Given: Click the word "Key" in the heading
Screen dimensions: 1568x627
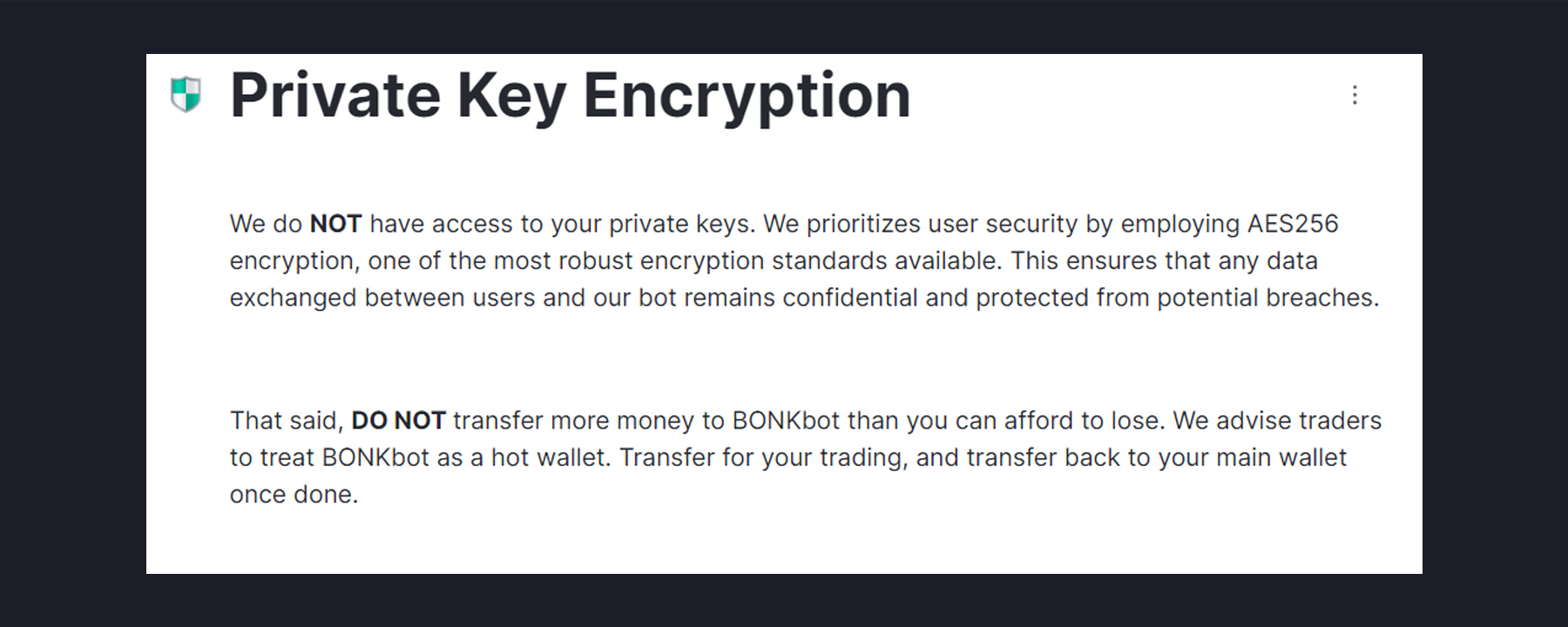Looking at the screenshot, I should pyautogui.click(x=511, y=95).
